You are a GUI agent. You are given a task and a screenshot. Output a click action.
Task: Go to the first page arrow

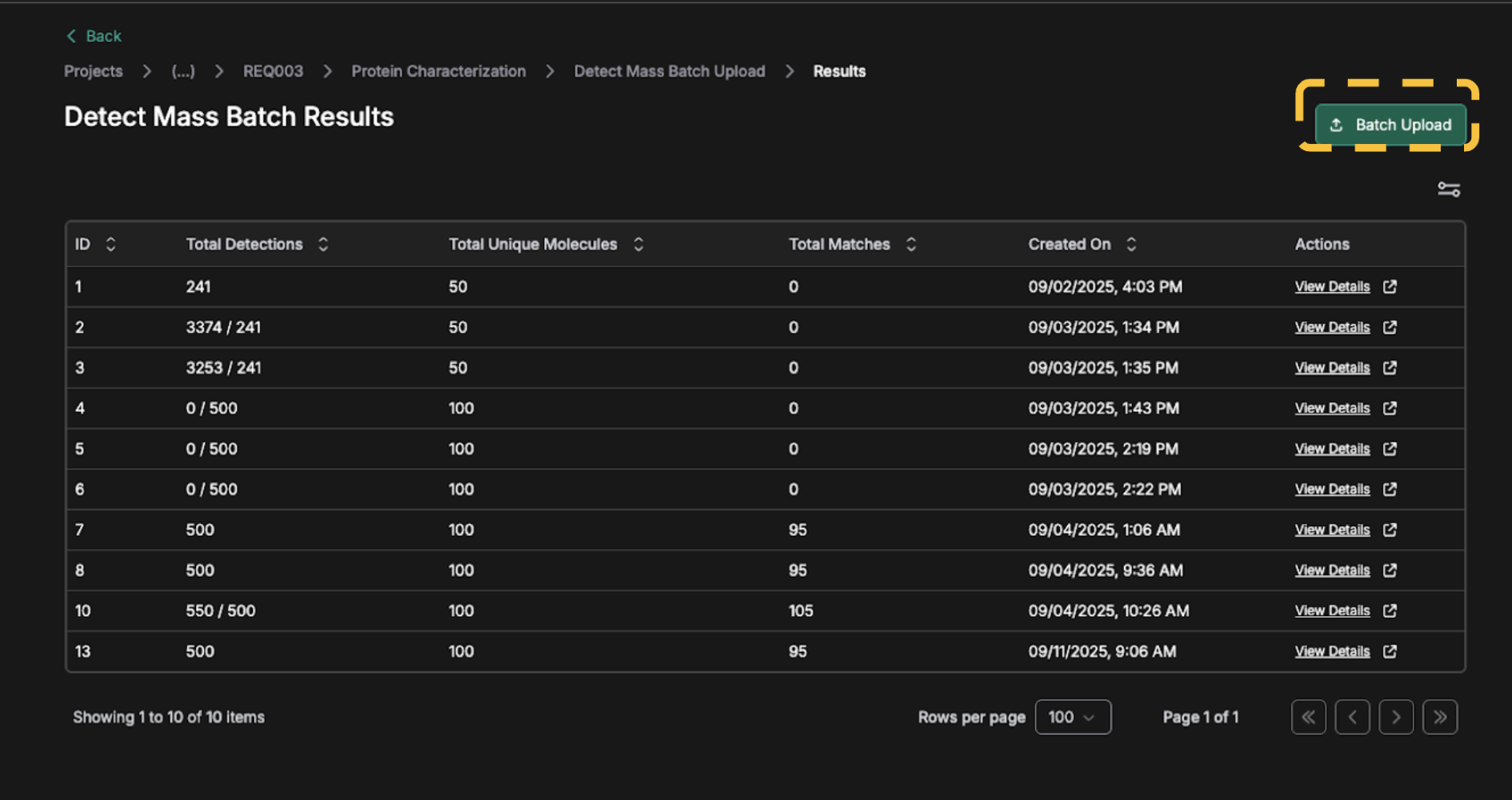[1308, 717]
